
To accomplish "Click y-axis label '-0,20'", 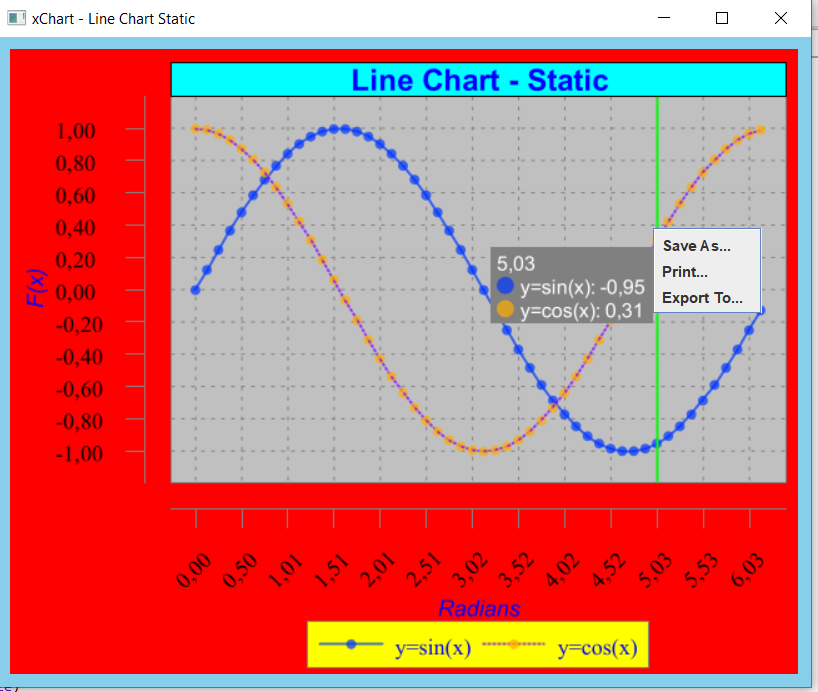I will [79, 325].
